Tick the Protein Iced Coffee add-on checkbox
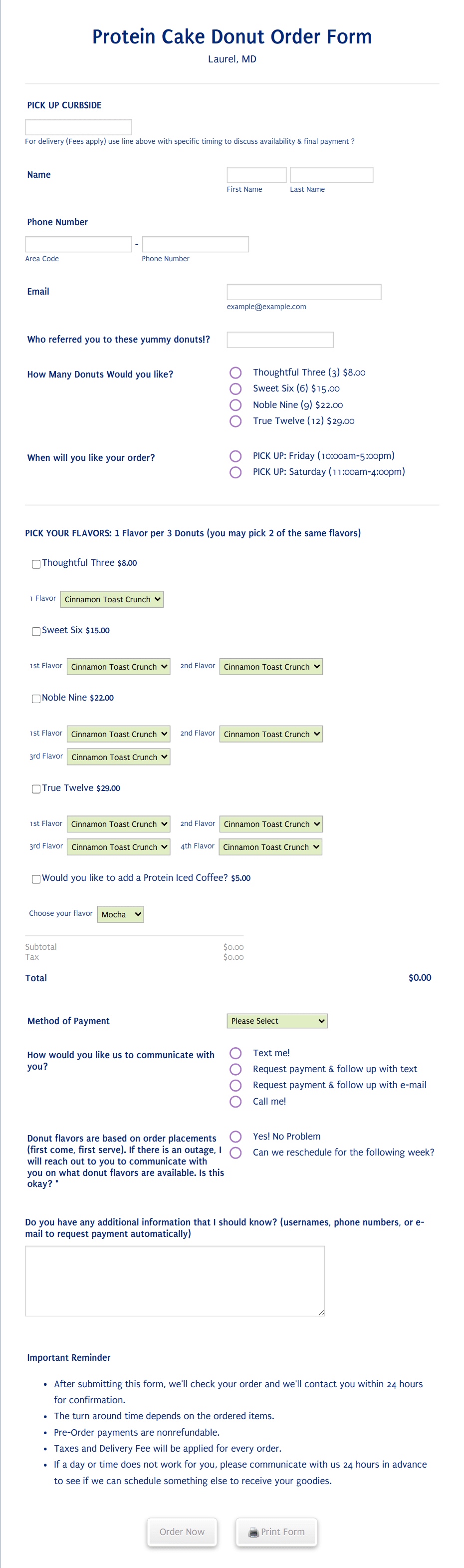The image size is (464, 1568). 36,879
